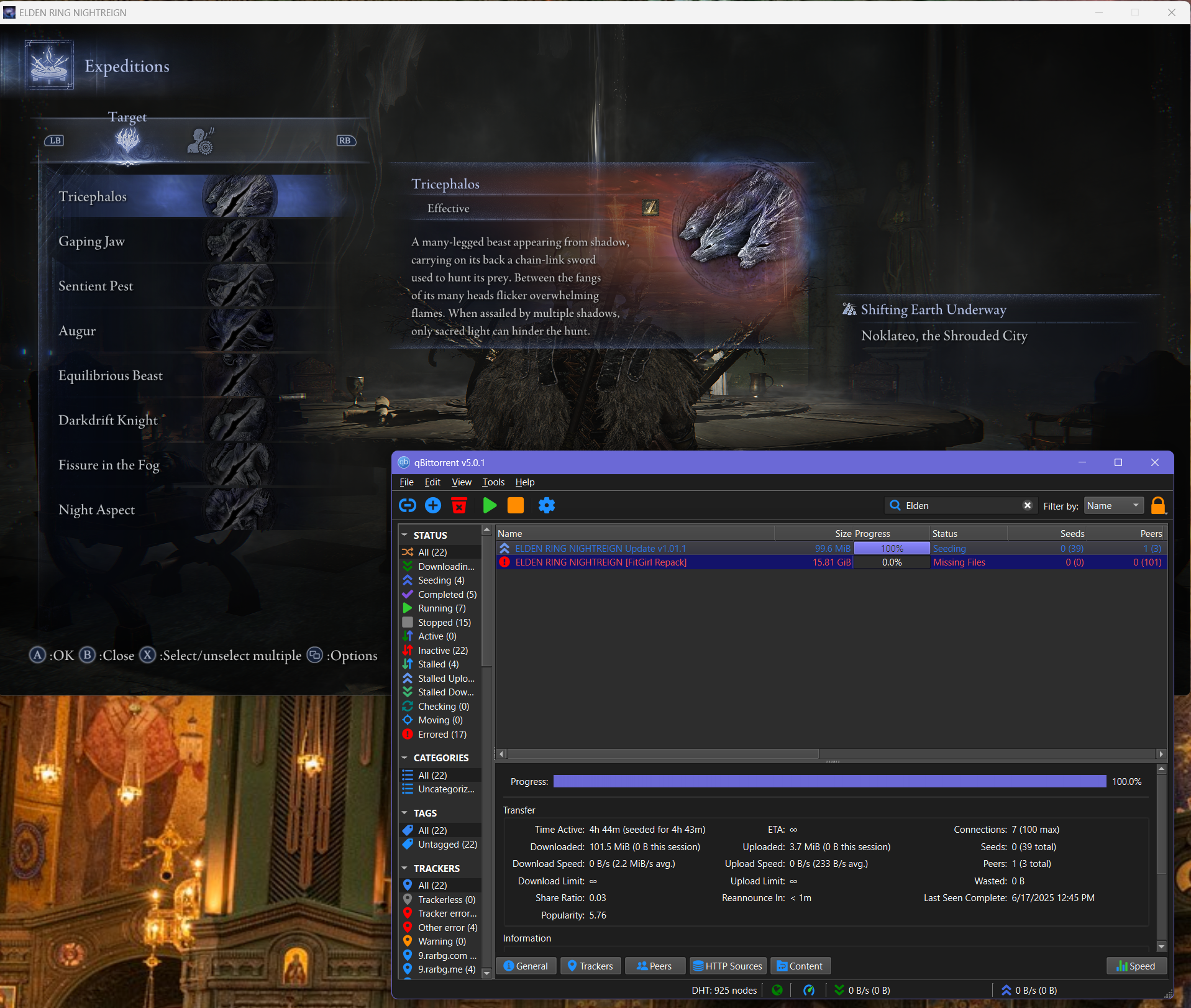Click the Elden search input field
Image resolution: width=1191 pixels, height=1008 pixels.
[962, 505]
